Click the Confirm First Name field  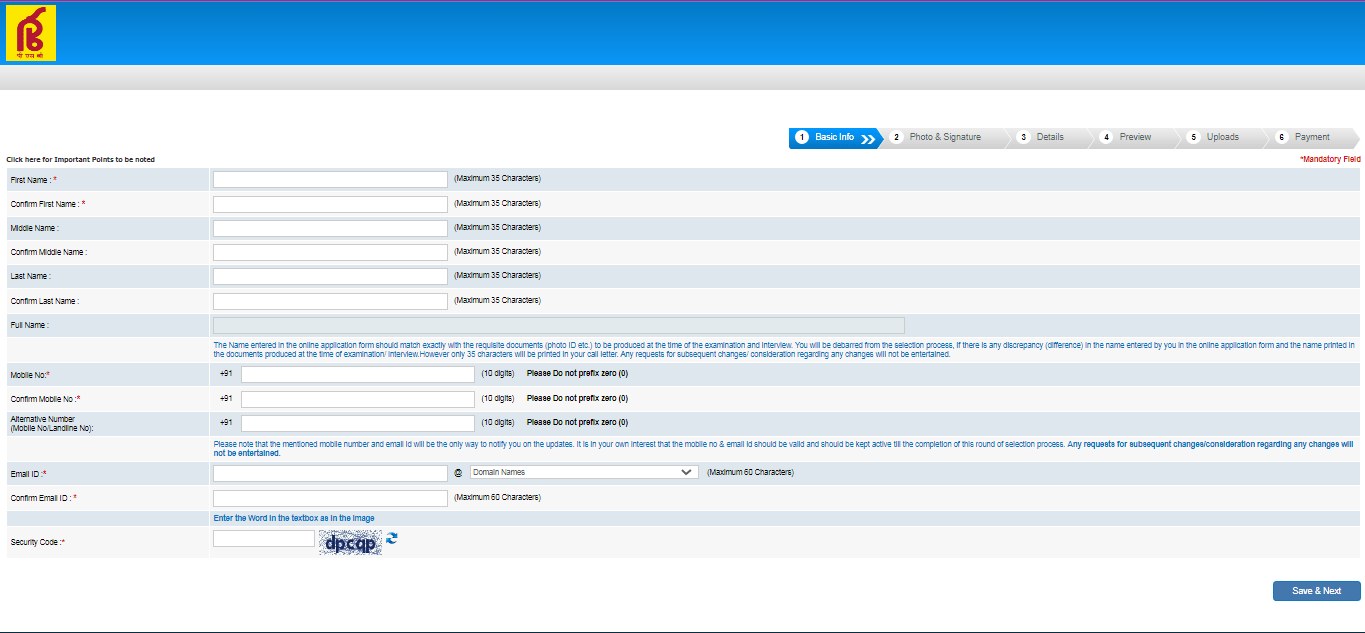(330, 204)
